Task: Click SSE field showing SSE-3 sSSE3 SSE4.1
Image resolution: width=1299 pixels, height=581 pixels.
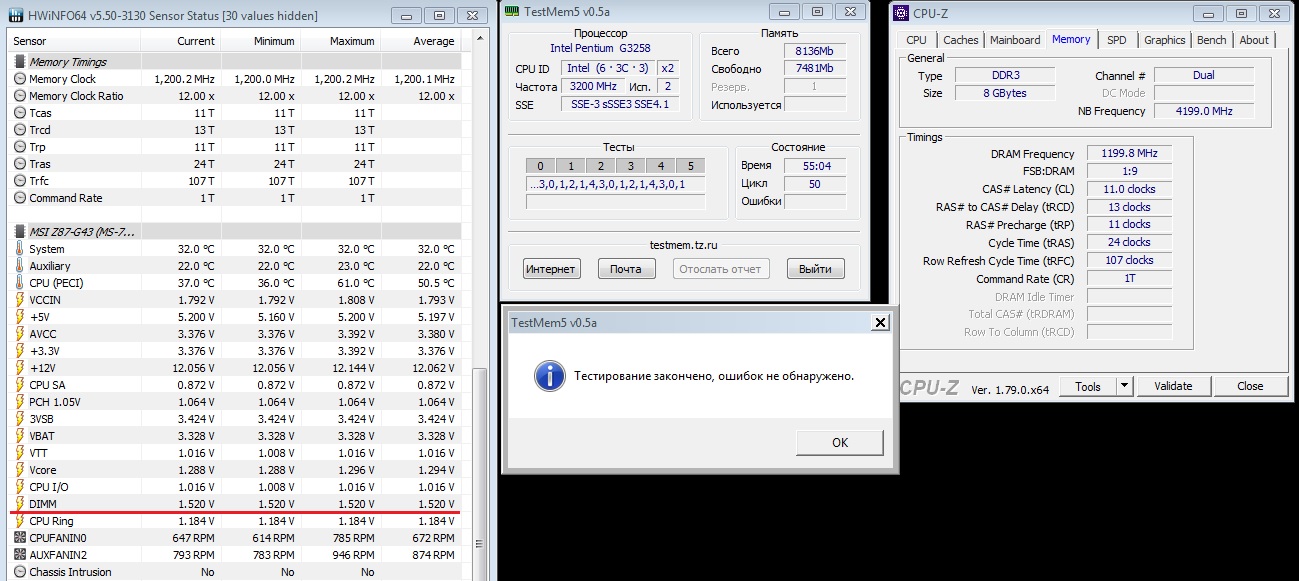Action: pyautogui.click(x=619, y=104)
